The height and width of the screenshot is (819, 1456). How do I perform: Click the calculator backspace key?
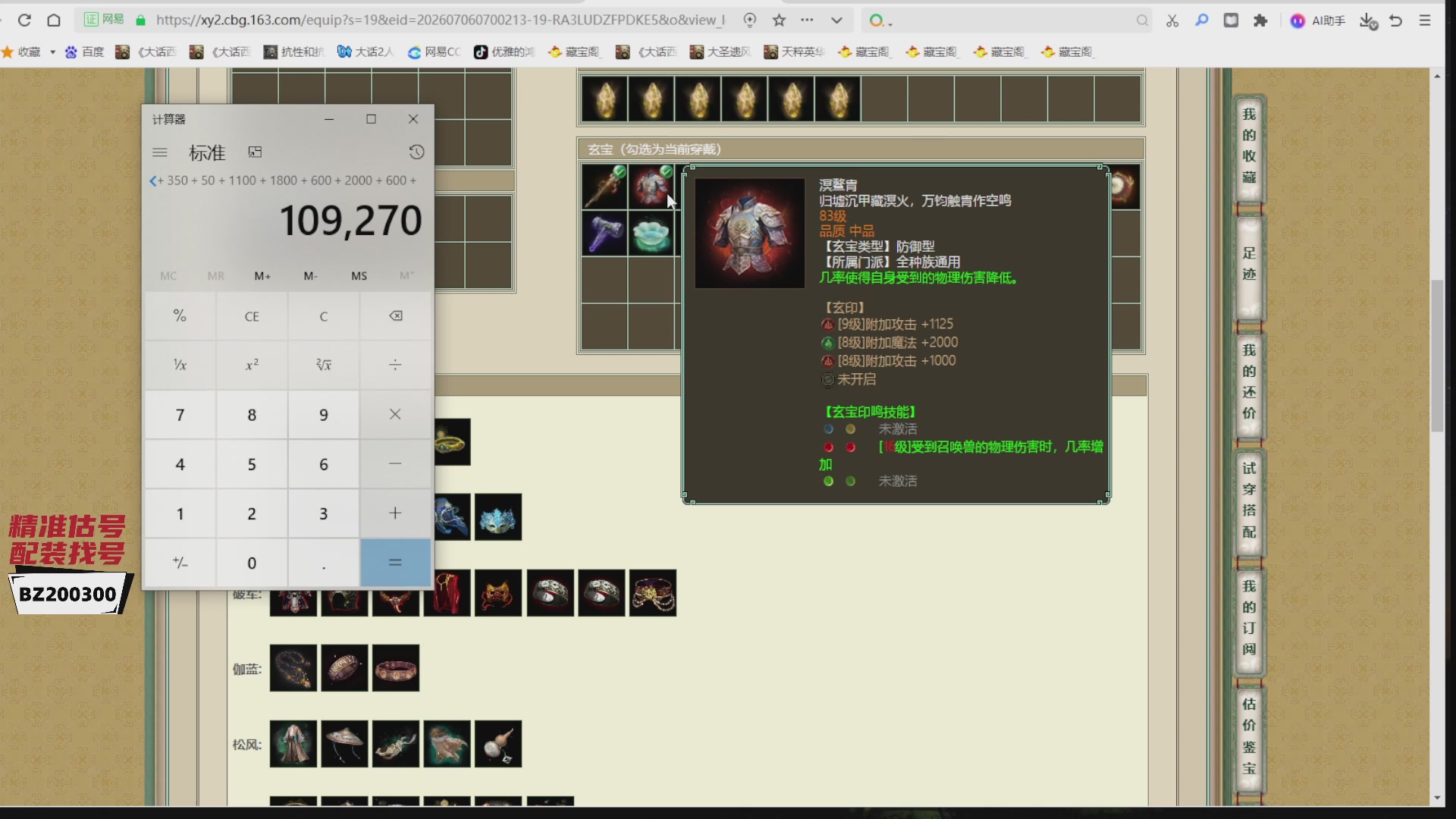click(x=395, y=316)
